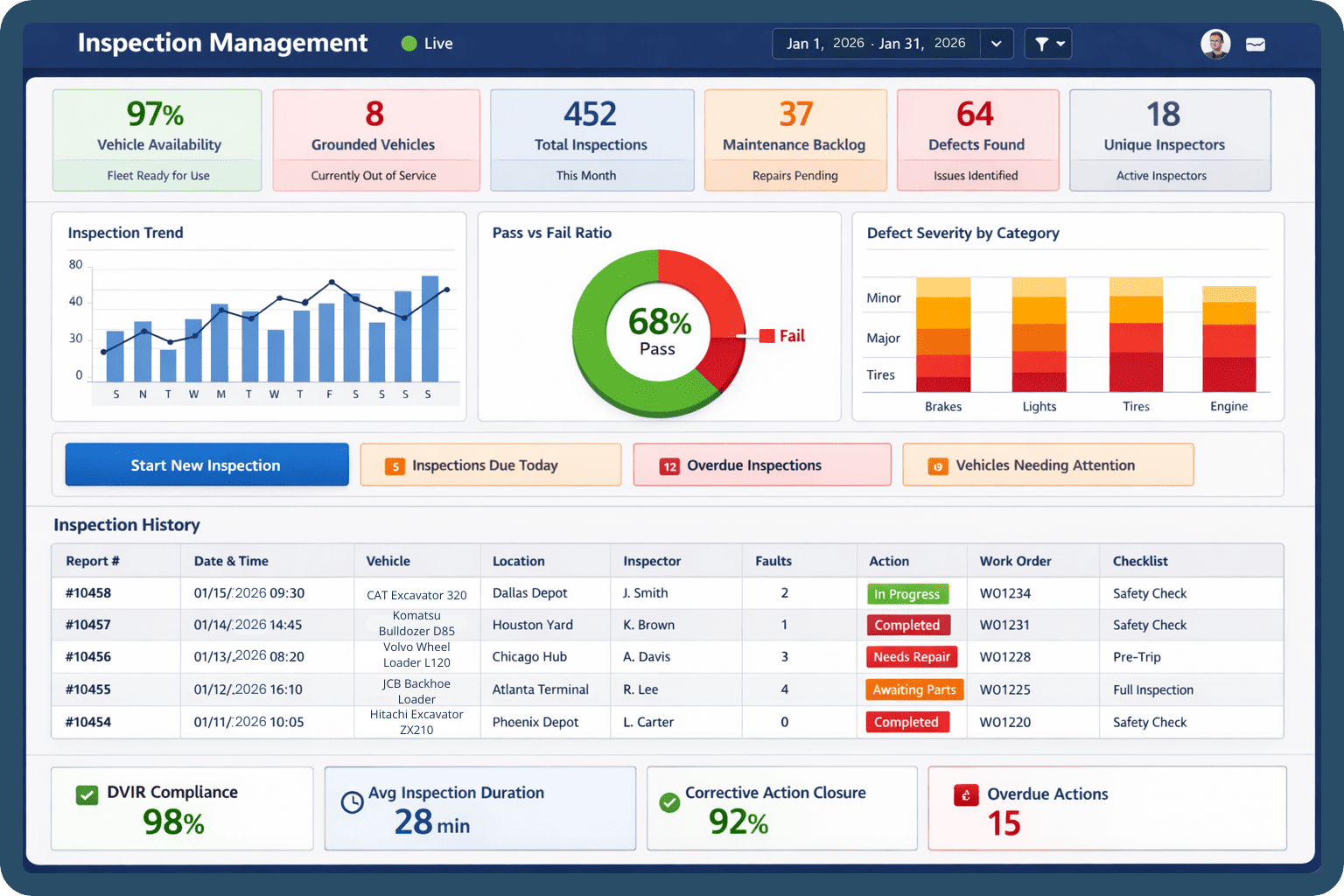Select the Inspector column header
Screen dimensions: 1344x896
pyautogui.click(x=650, y=561)
